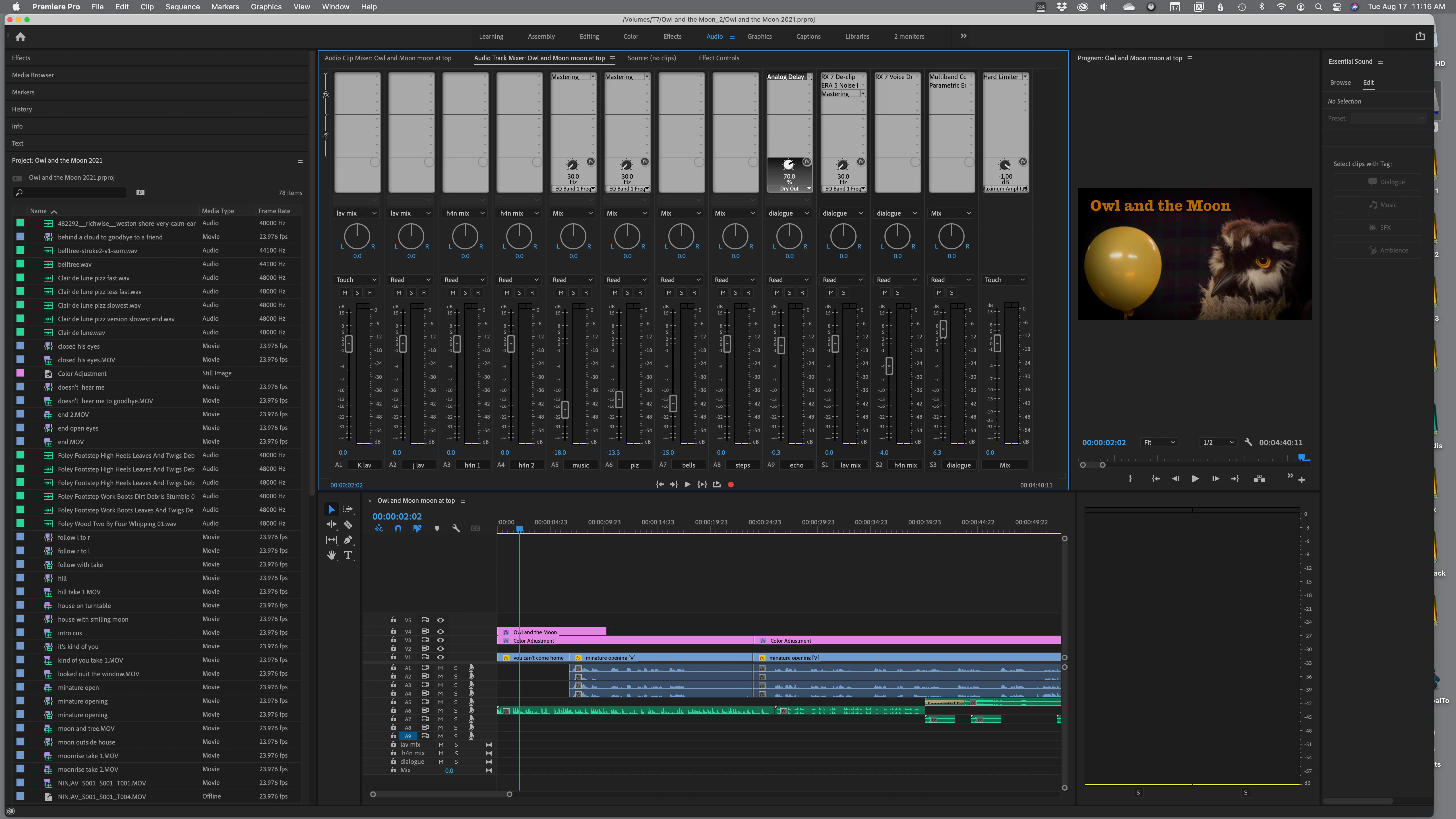Select the Razor tool
The height and width of the screenshot is (819, 1456).
(348, 524)
